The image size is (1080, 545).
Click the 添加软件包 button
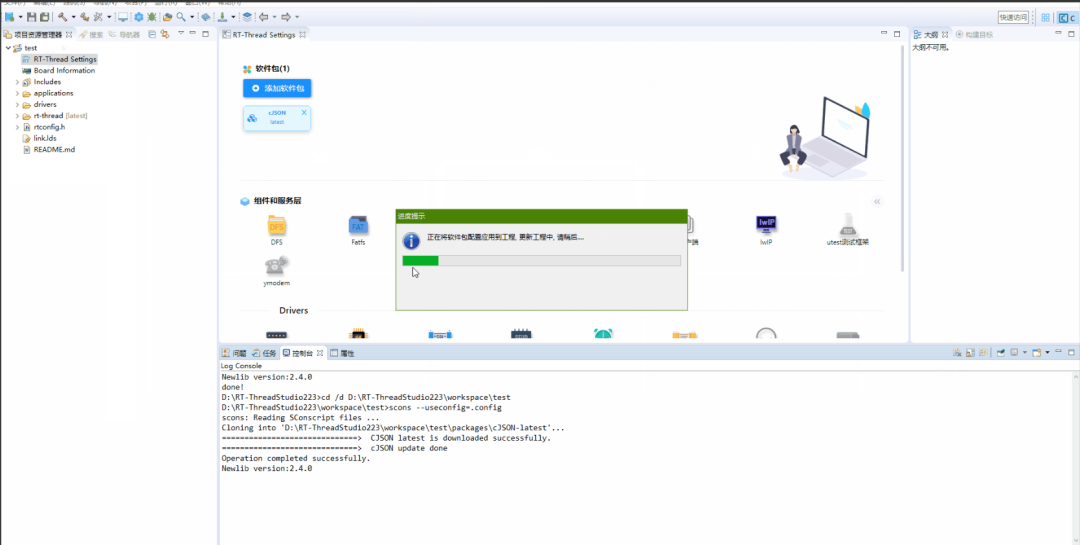coord(277,88)
